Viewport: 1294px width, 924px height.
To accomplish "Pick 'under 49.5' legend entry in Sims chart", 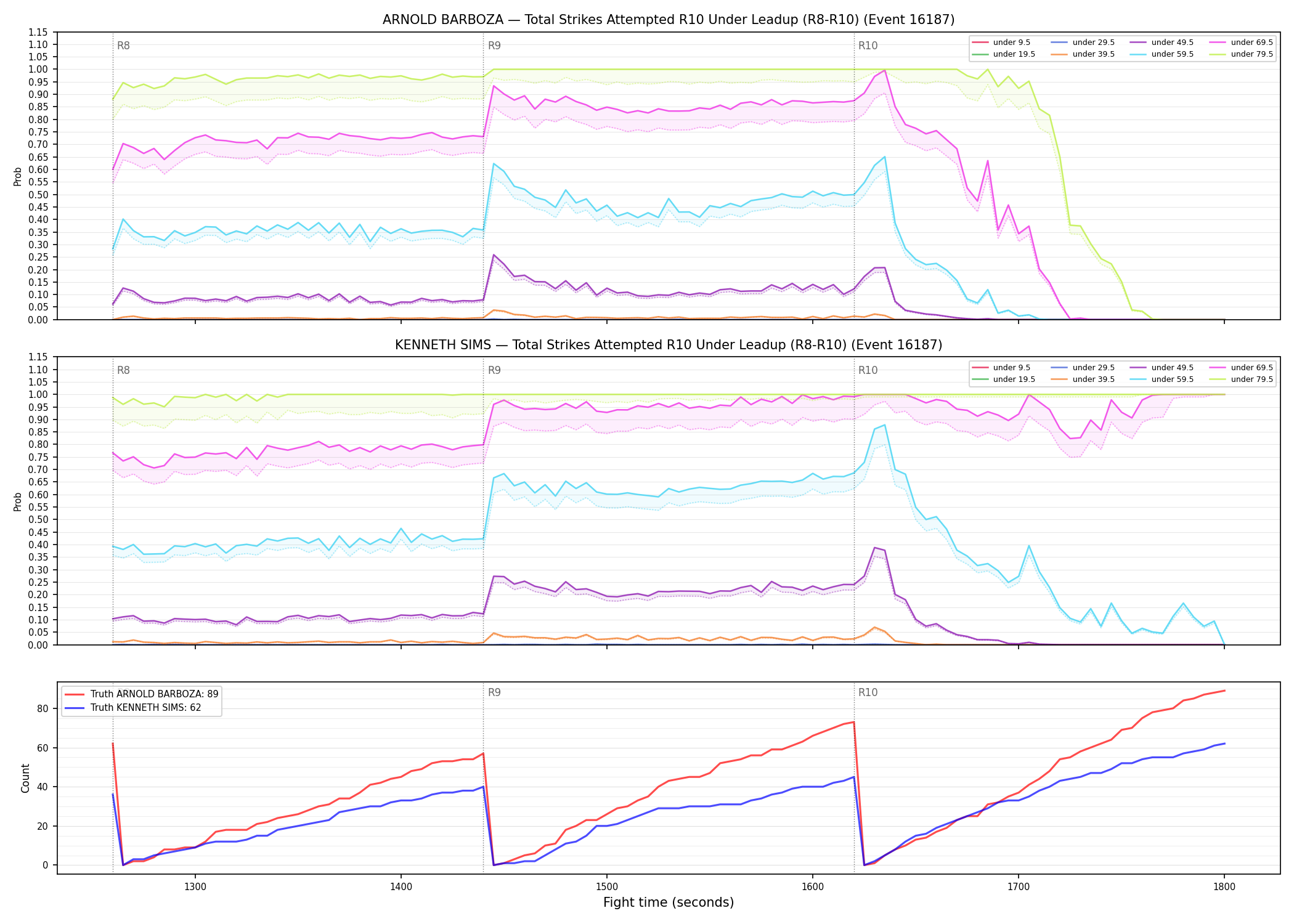I will (x=1162, y=368).
